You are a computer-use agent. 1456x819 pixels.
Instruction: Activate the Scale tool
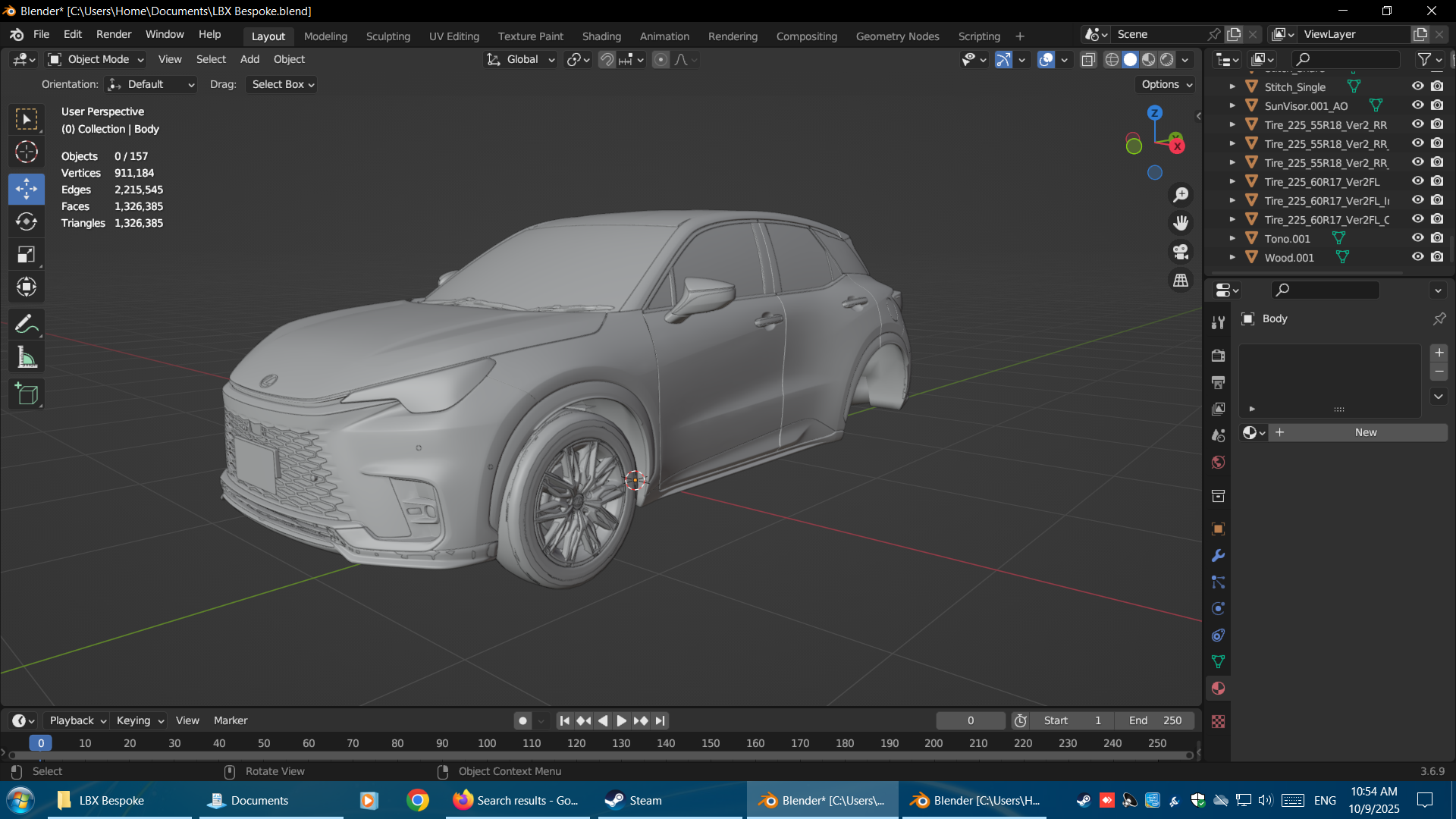(x=27, y=255)
